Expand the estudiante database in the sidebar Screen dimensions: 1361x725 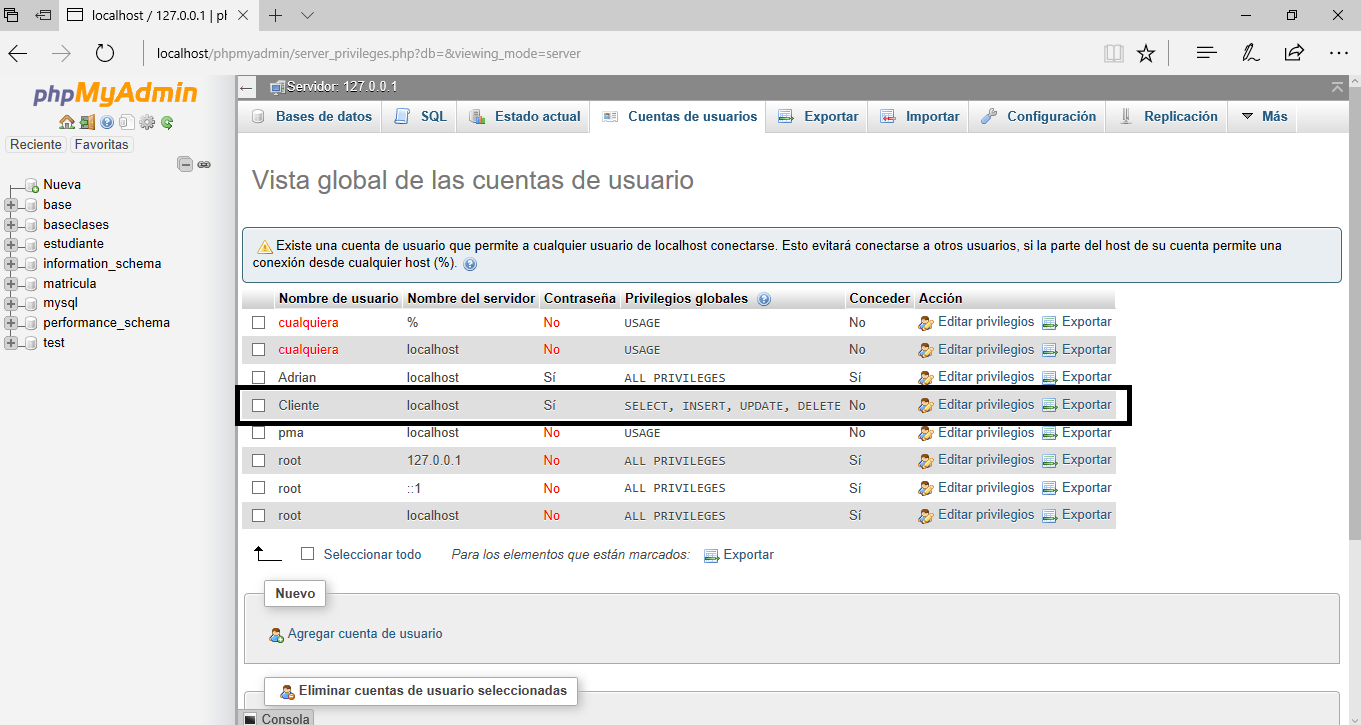[x=9, y=243]
